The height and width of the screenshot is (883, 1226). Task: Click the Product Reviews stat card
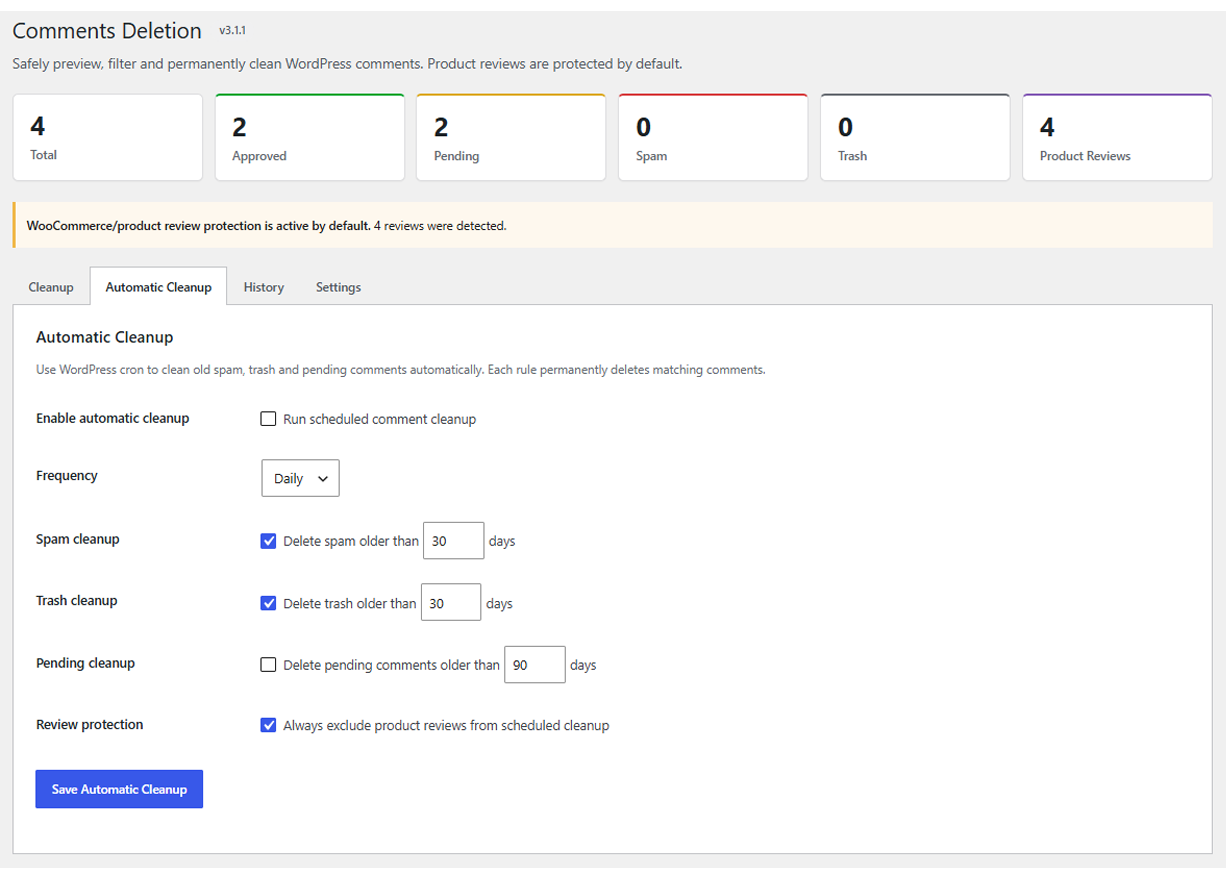pos(1117,137)
